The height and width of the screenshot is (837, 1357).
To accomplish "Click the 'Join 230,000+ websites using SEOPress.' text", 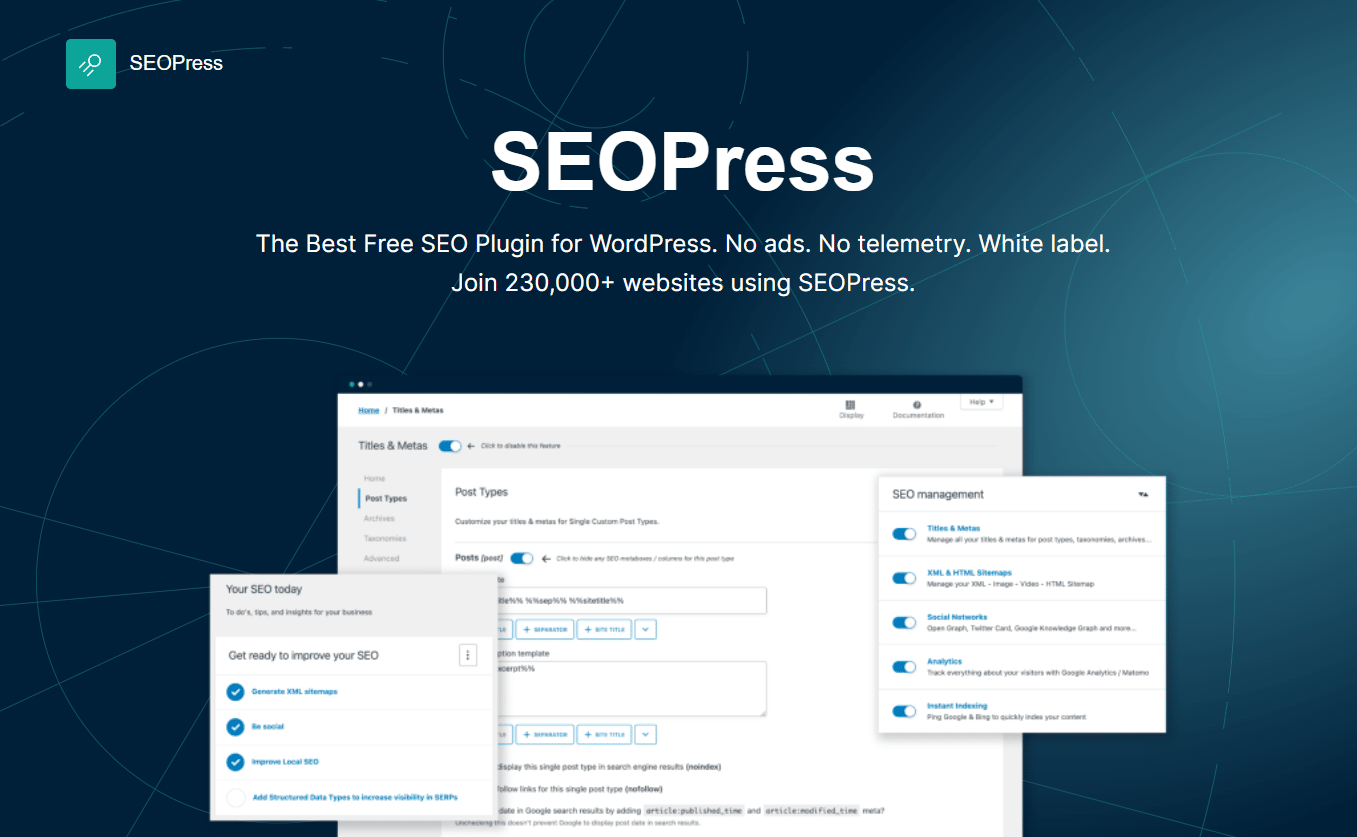I will point(683,282).
